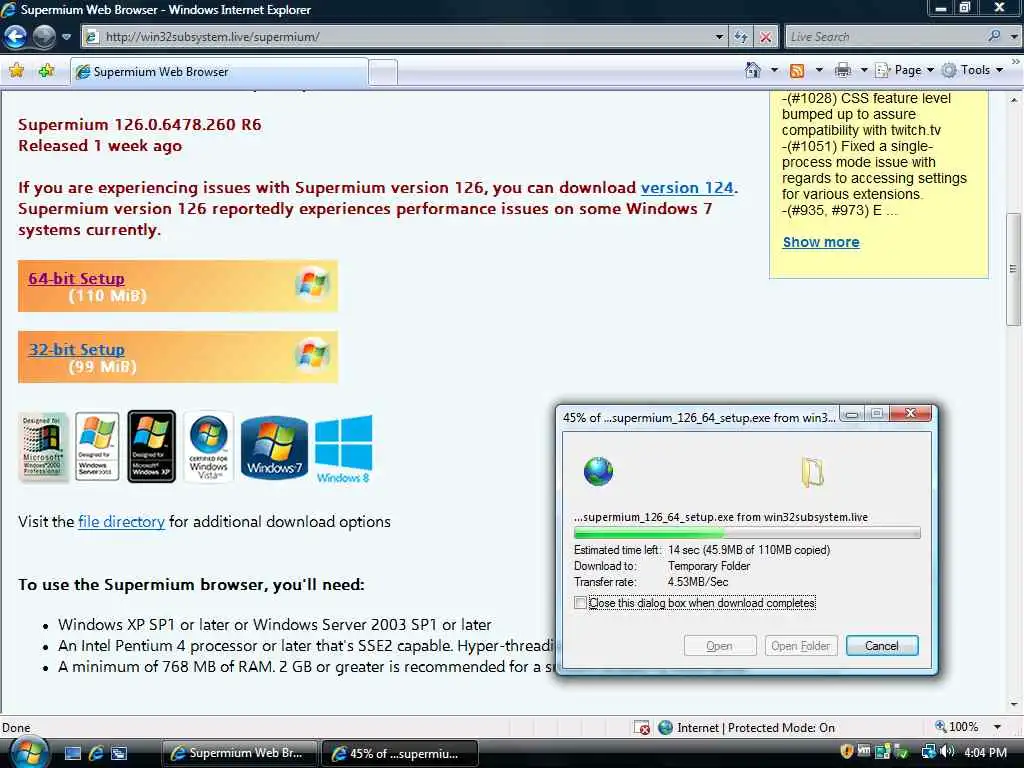Click the globe icon in download dialog

(x=598, y=471)
